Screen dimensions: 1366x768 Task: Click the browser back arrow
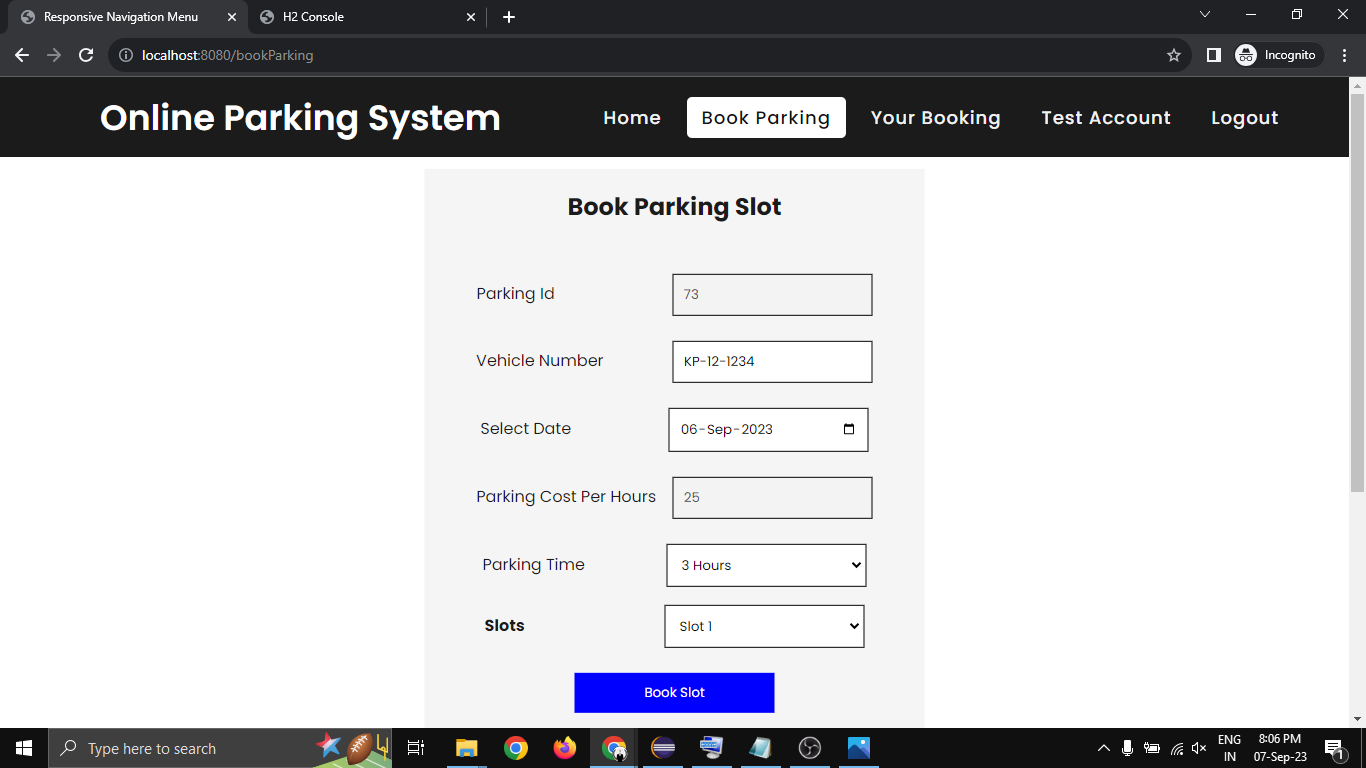click(22, 55)
